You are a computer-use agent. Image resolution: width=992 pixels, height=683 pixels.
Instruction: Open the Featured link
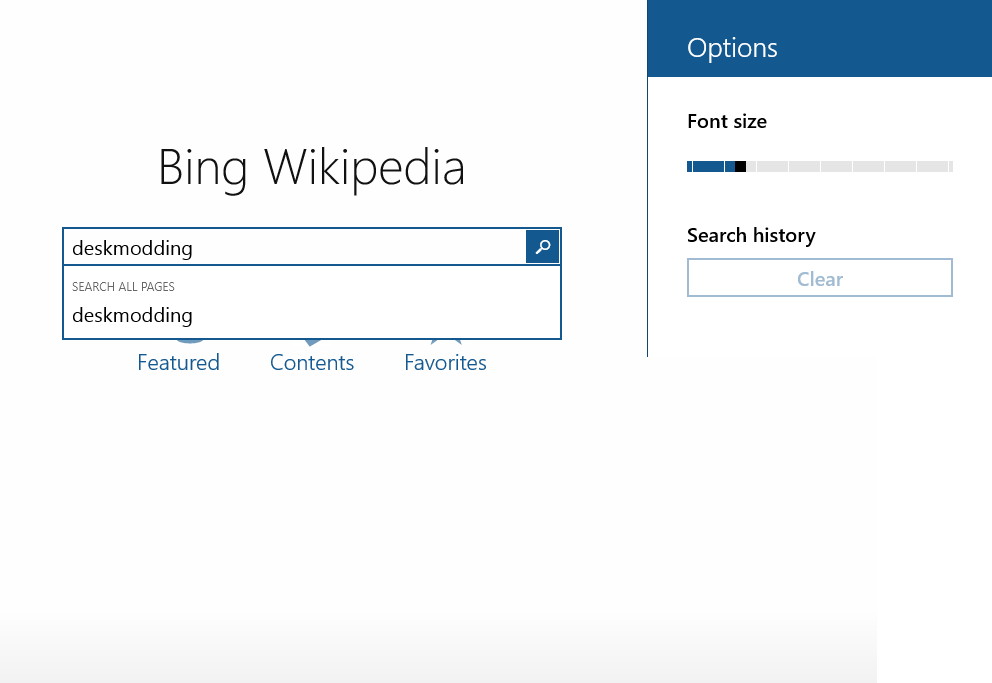(178, 362)
